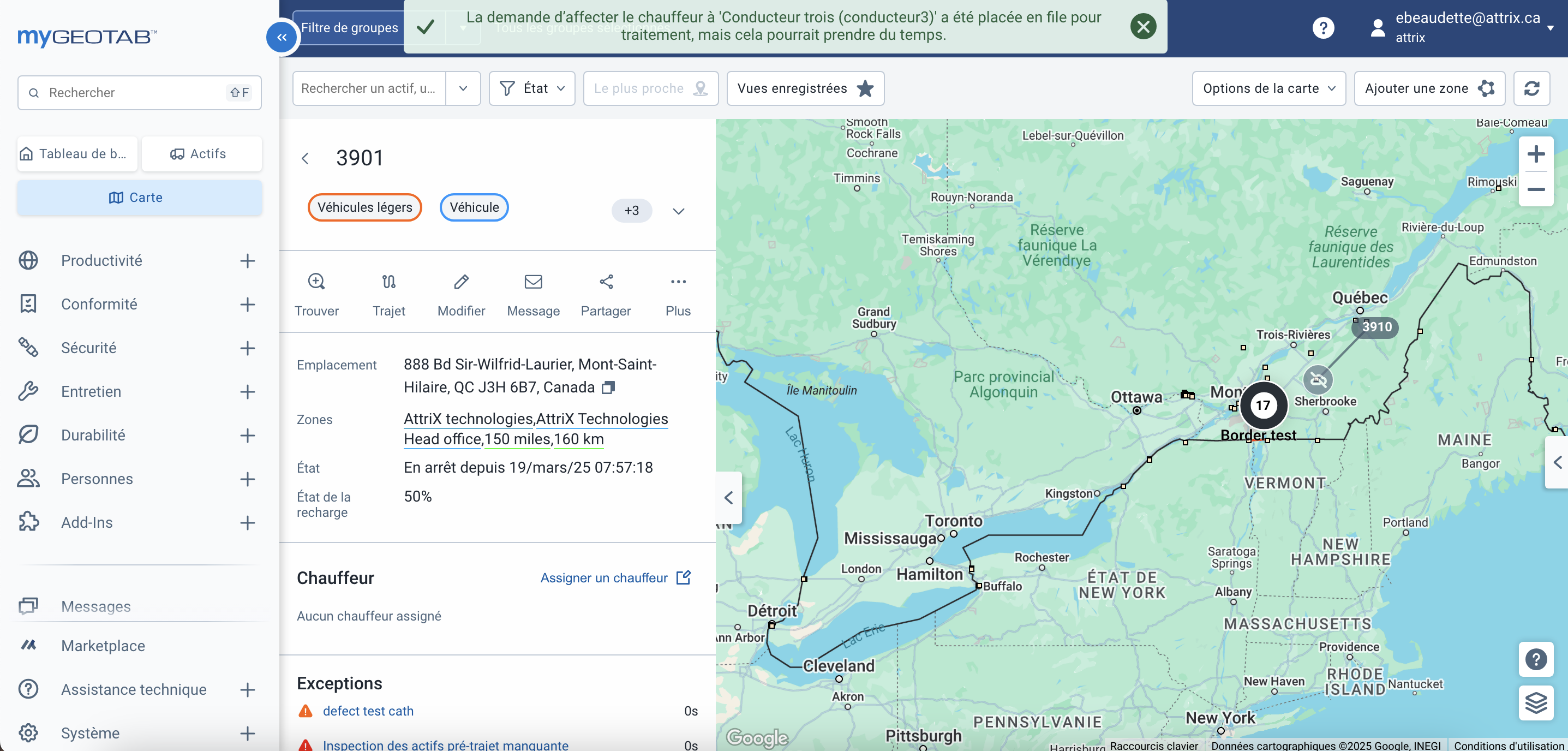Copy the address with the copy icon
This screenshot has width=1568, height=751.
click(607, 388)
